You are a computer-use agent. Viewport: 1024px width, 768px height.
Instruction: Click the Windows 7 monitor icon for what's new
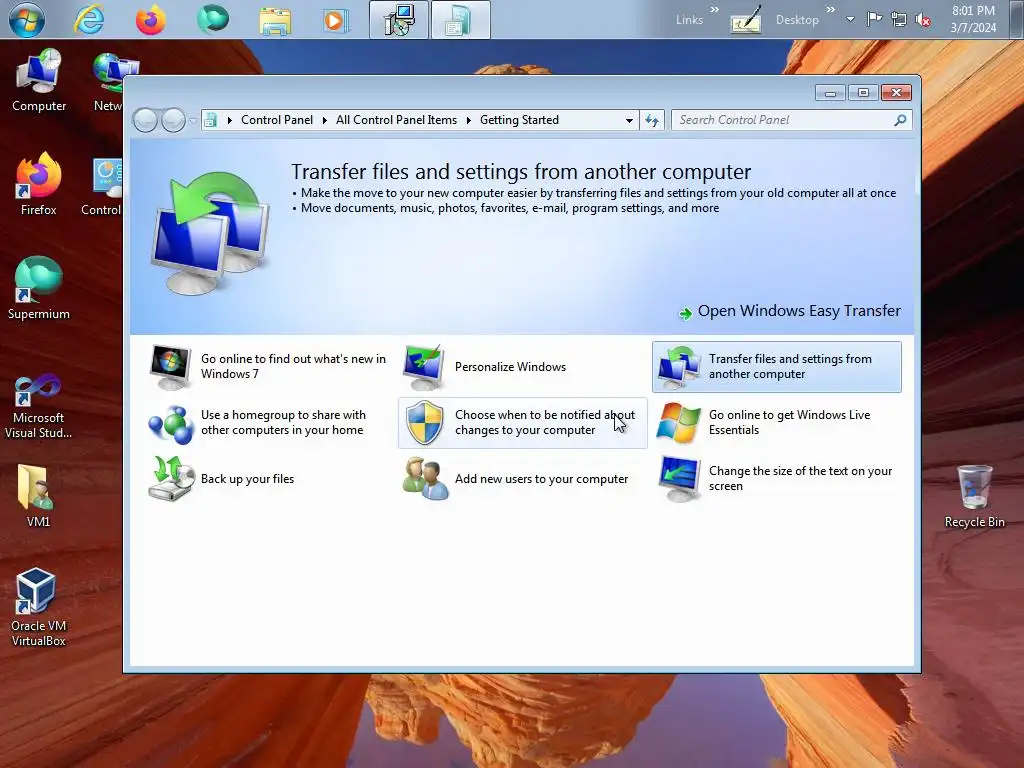(x=170, y=367)
